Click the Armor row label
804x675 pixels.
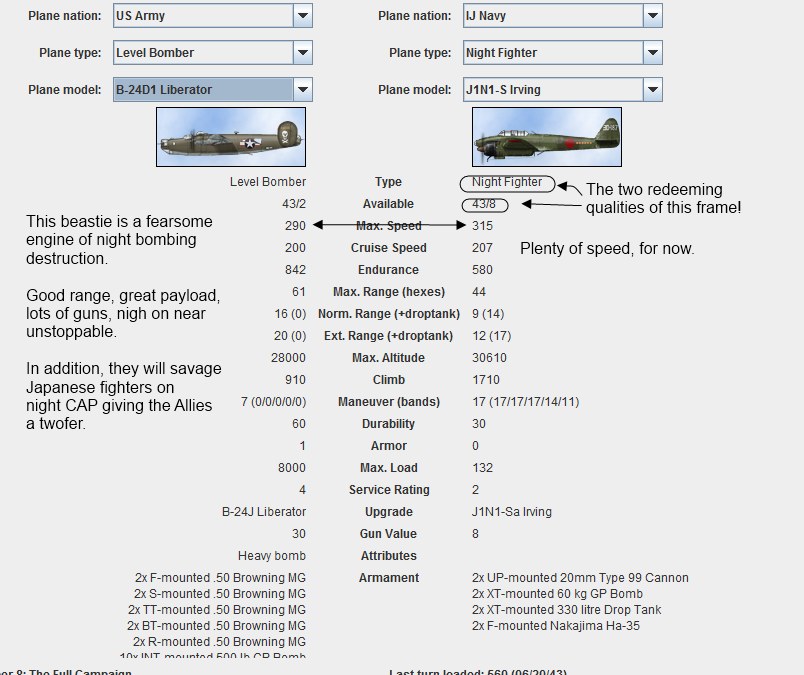point(389,446)
